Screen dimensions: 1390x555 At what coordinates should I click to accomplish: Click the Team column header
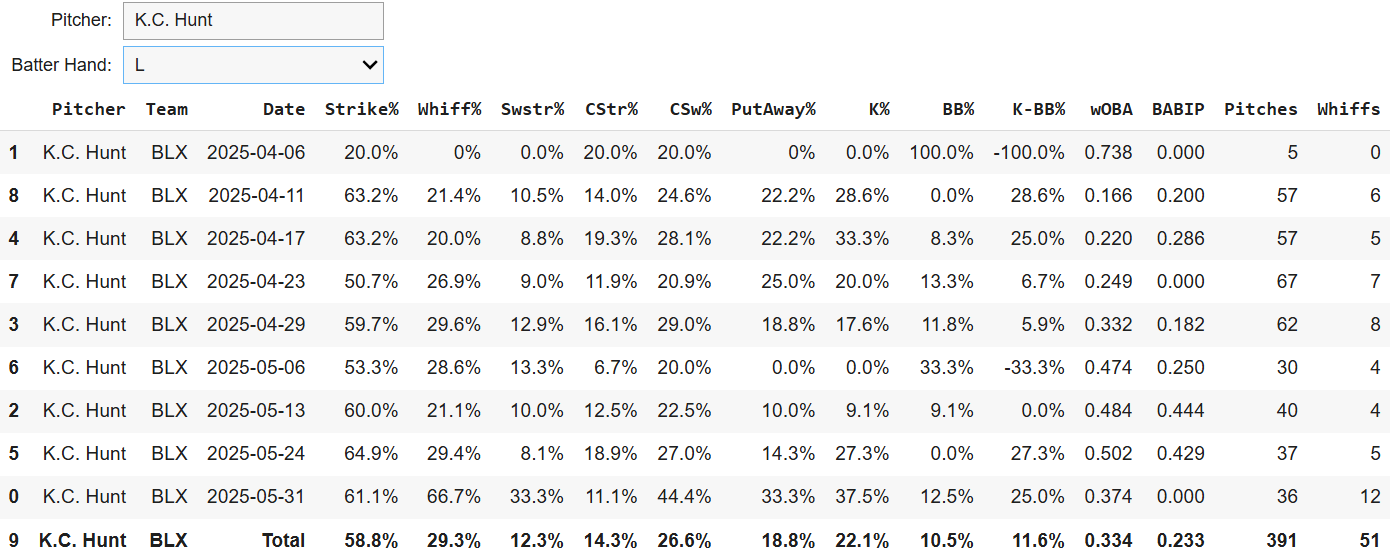click(167, 109)
